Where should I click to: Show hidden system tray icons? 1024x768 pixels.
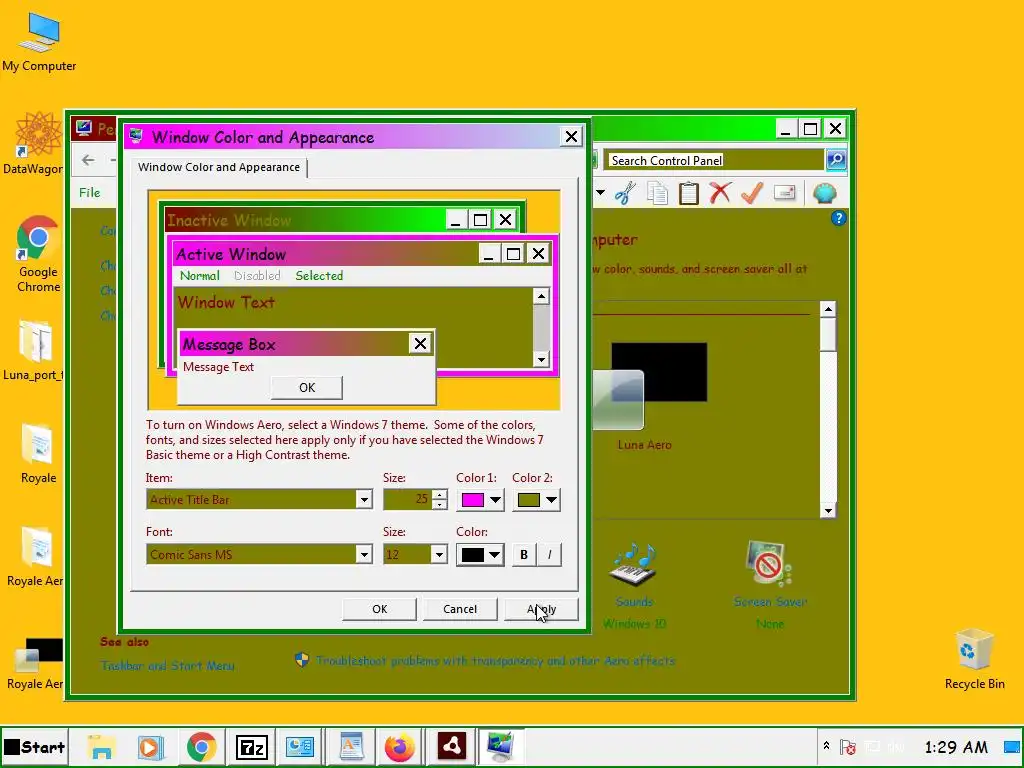[826, 746]
